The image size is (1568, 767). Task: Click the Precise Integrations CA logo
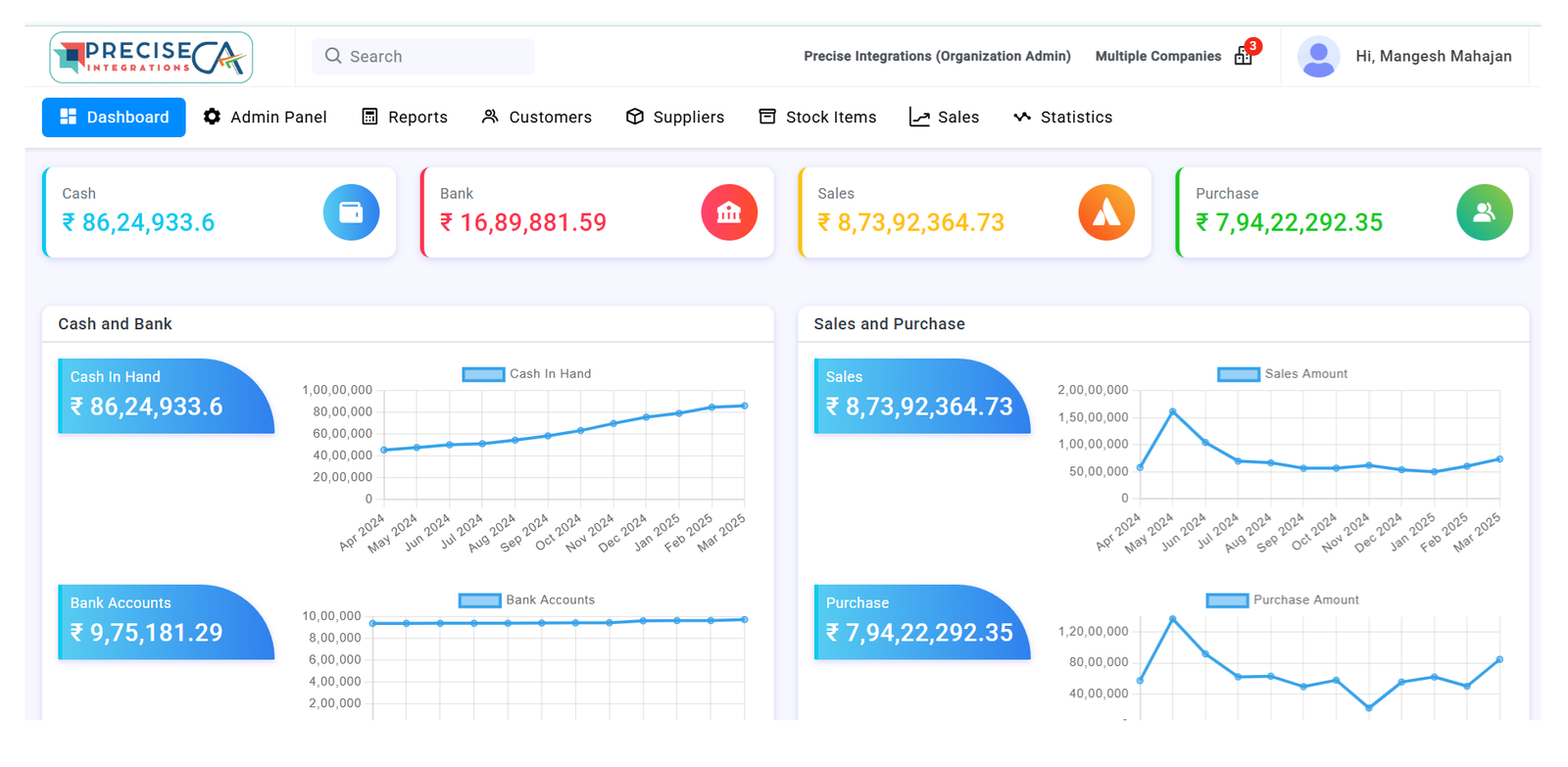[151, 57]
